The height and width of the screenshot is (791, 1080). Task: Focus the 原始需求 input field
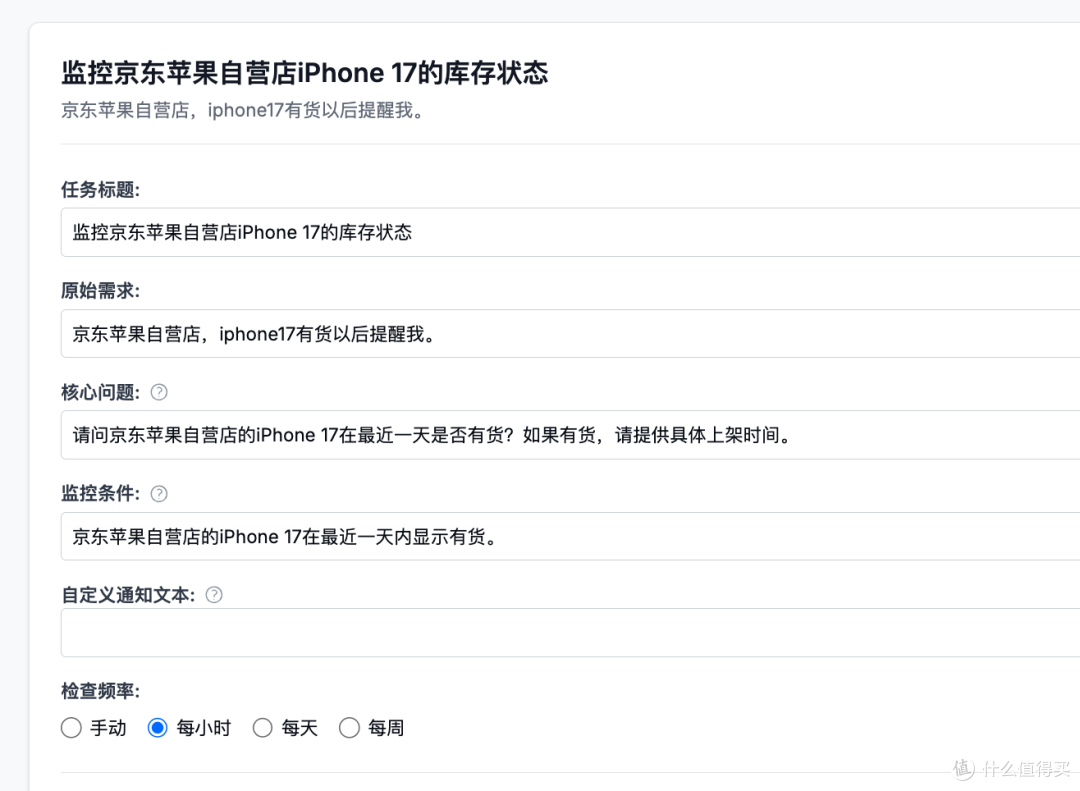point(570,333)
